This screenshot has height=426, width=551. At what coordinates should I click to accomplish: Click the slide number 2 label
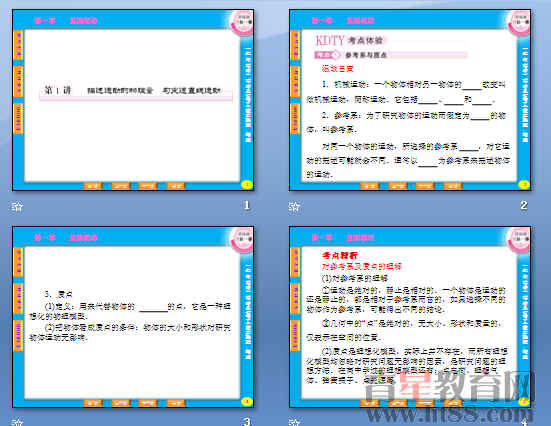coord(524,205)
